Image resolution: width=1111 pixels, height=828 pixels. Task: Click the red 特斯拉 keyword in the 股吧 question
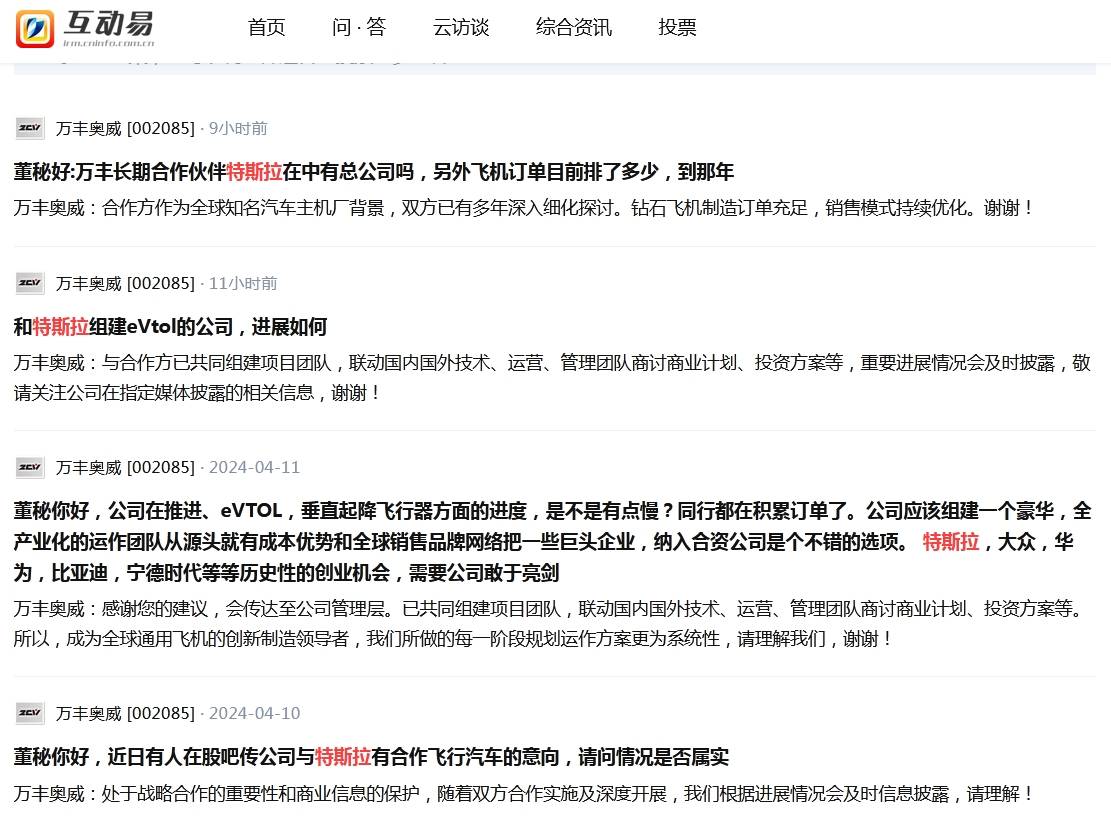pyautogui.click(x=343, y=756)
